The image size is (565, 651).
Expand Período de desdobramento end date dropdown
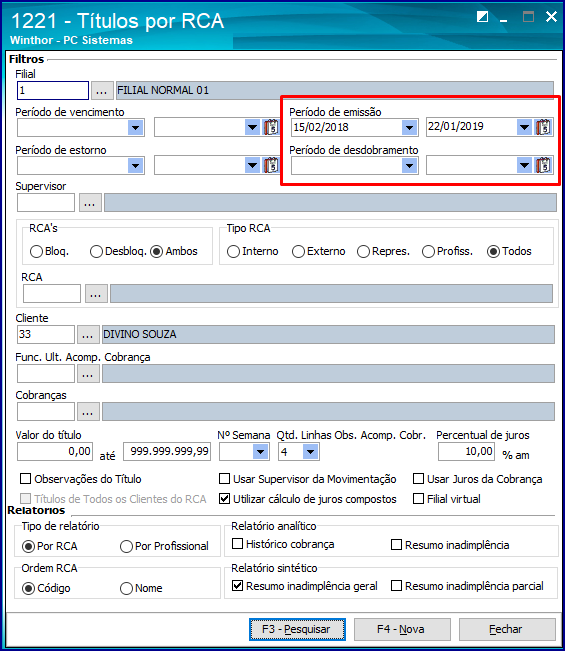(x=525, y=166)
